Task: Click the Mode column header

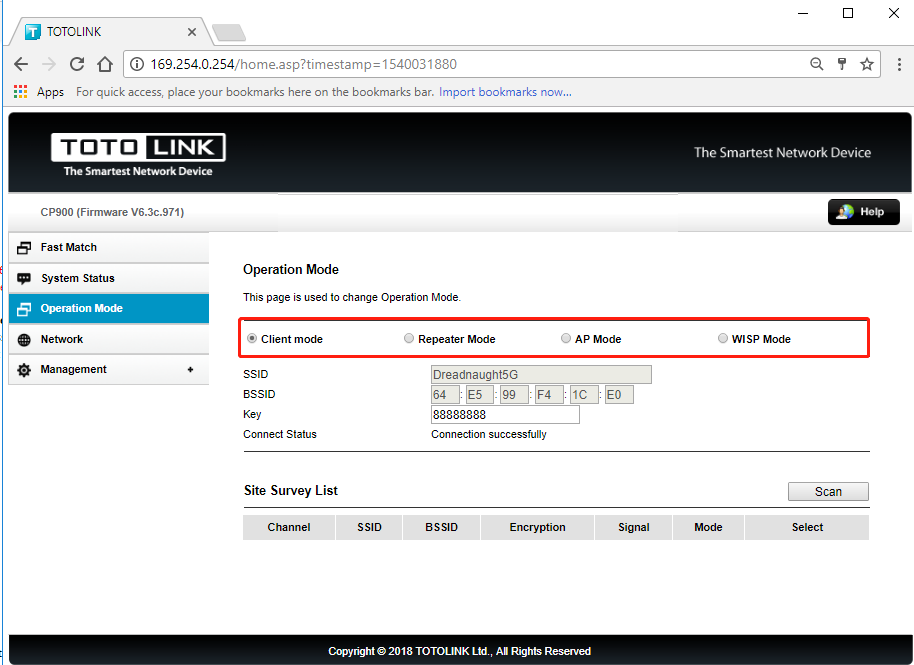Action: [x=708, y=527]
